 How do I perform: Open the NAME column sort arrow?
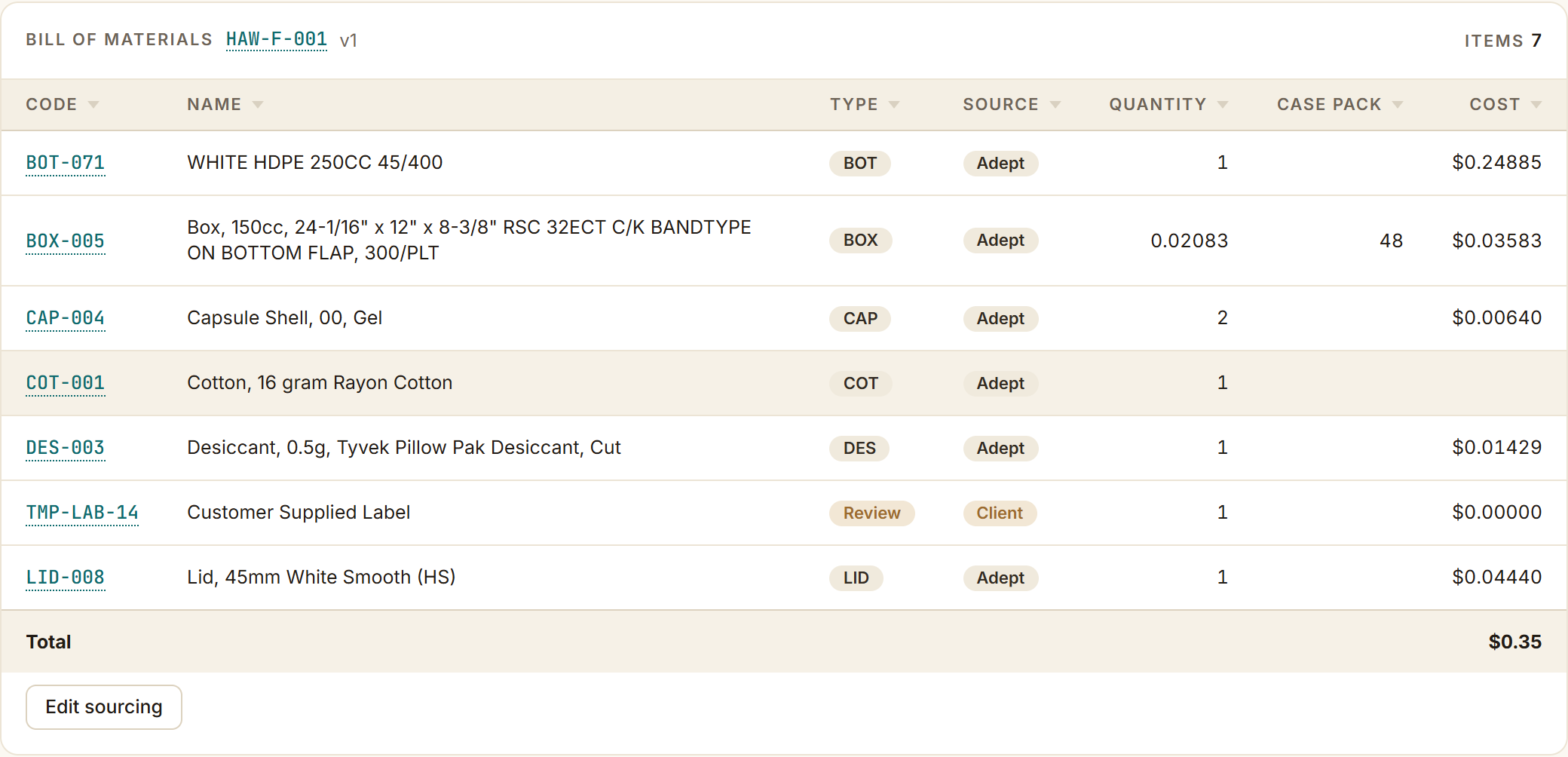(x=258, y=105)
